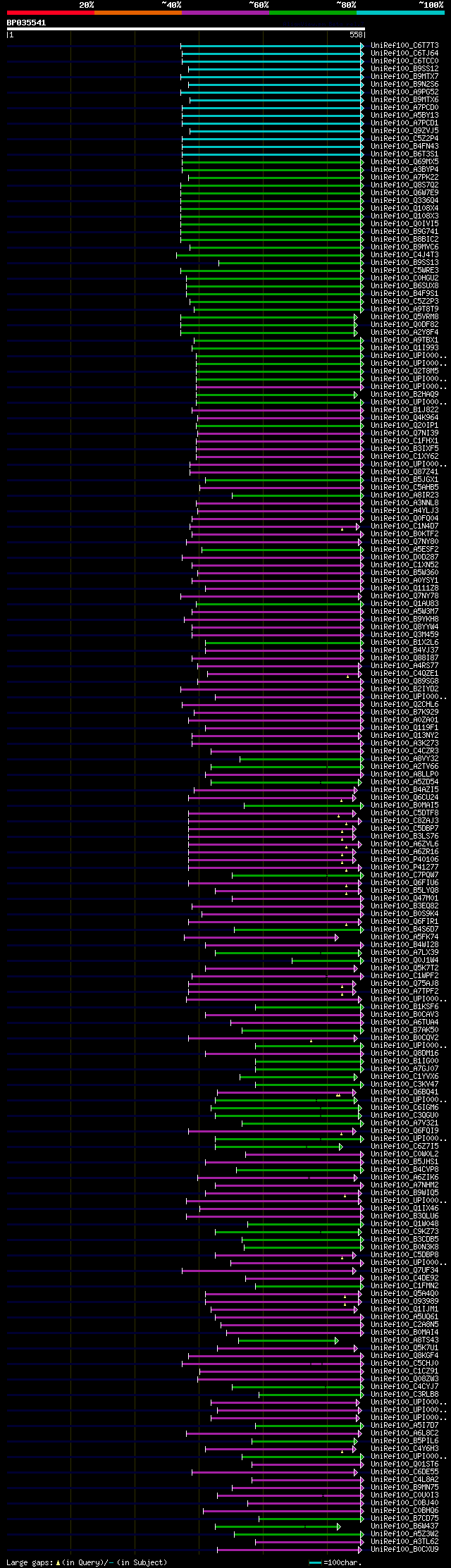This screenshot has width=451, height=1568.
Task: Select hit label UniRef100_B0MAI5
Action: coord(404,805)
